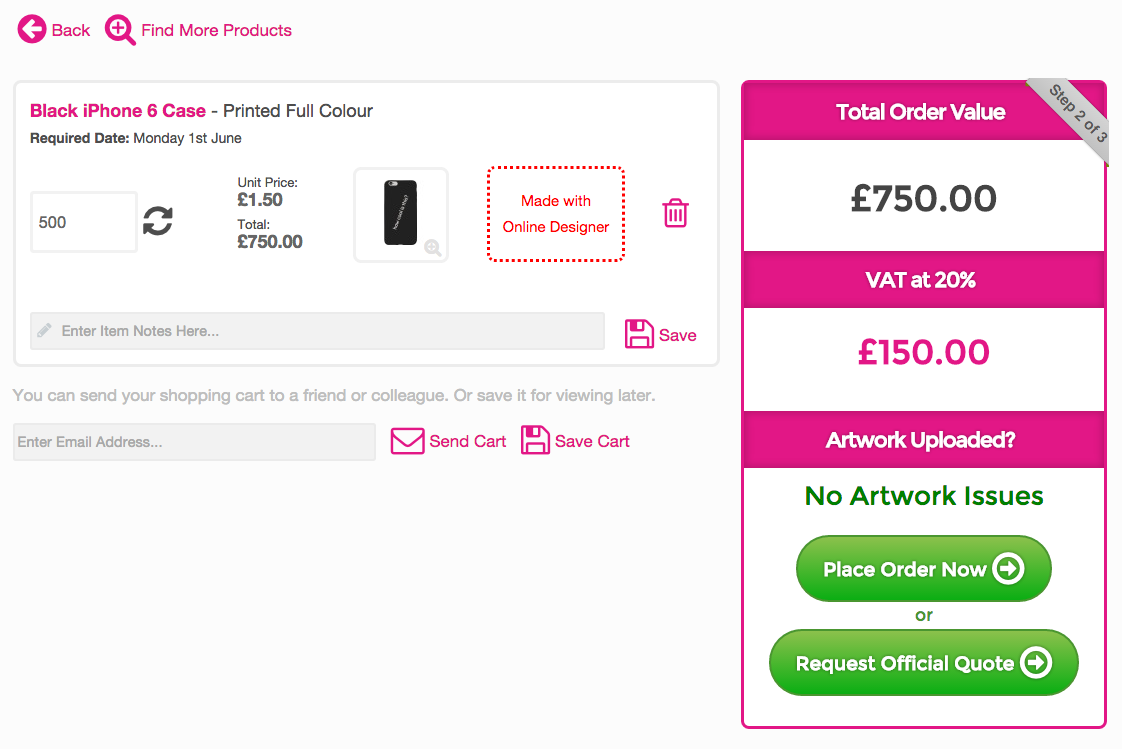Viewport: 1122px width, 749px height.
Task: Click the Send Cart text link
Action: pyautogui.click(x=468, y=441)
